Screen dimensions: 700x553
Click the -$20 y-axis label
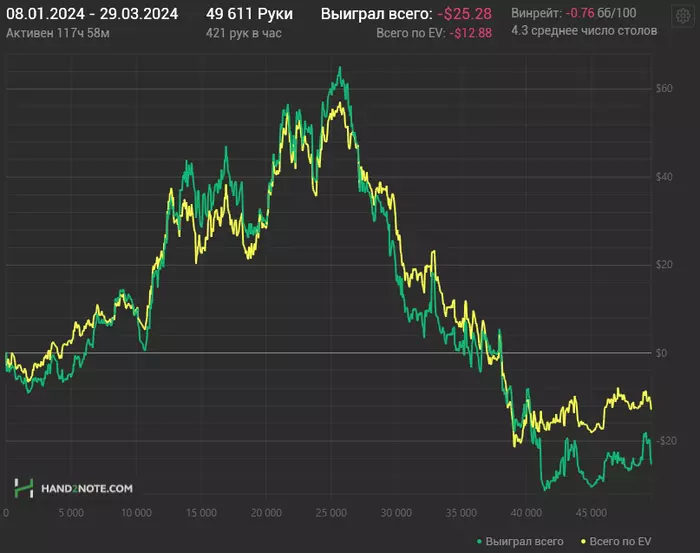(x=667, y=441)
